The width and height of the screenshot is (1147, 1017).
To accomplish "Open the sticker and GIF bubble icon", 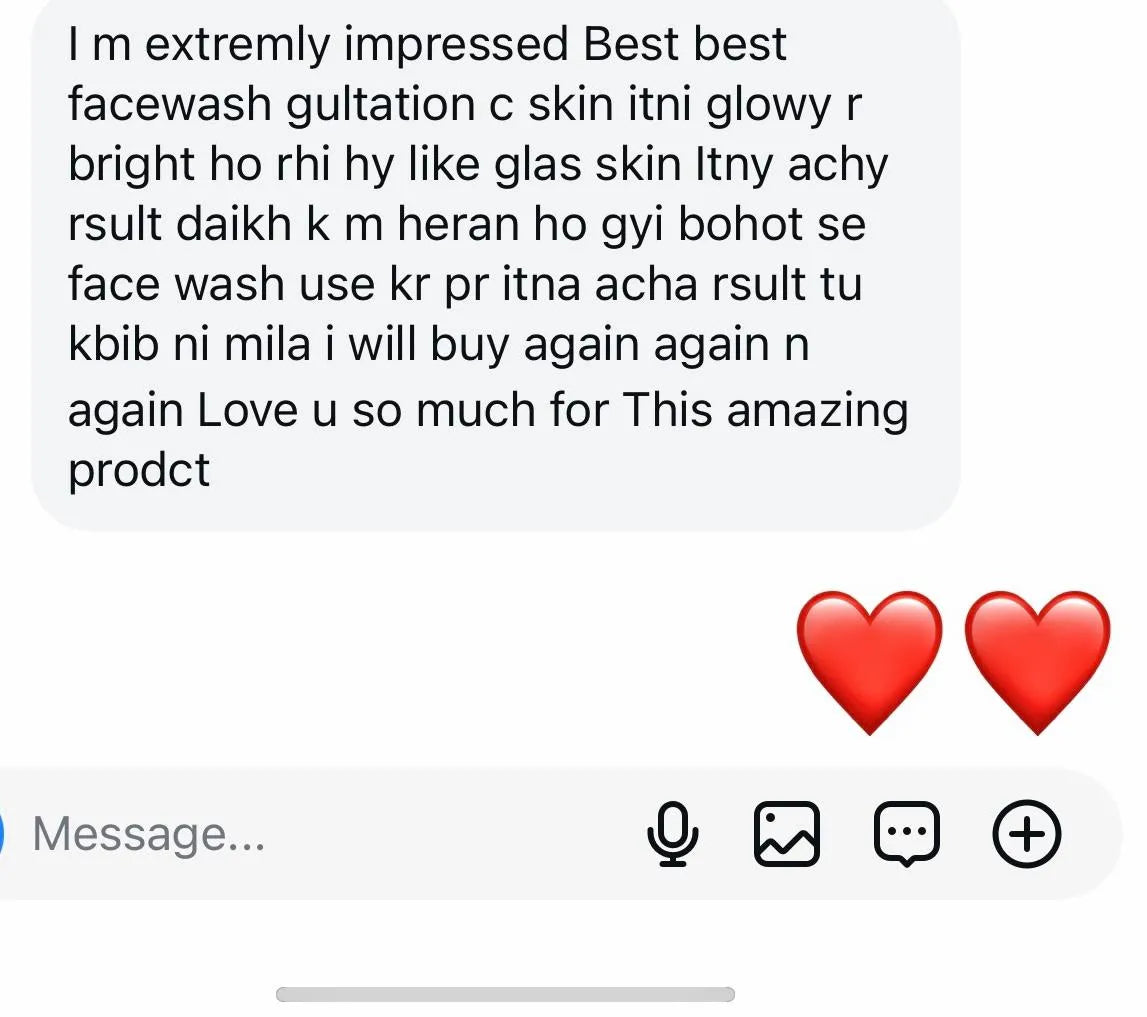I will coord(906,834).
